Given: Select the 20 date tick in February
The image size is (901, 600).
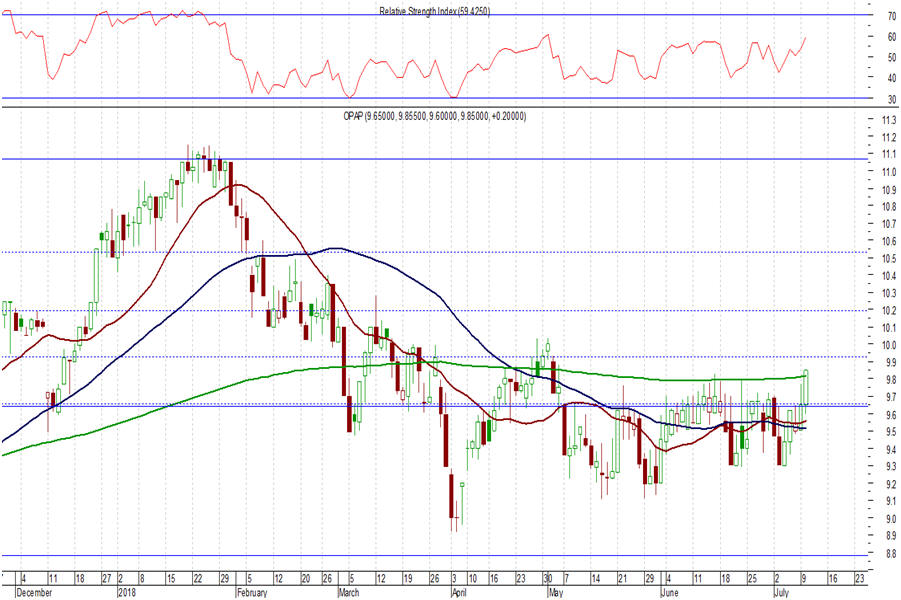Looking at the screenshot, I should [305, 579].
